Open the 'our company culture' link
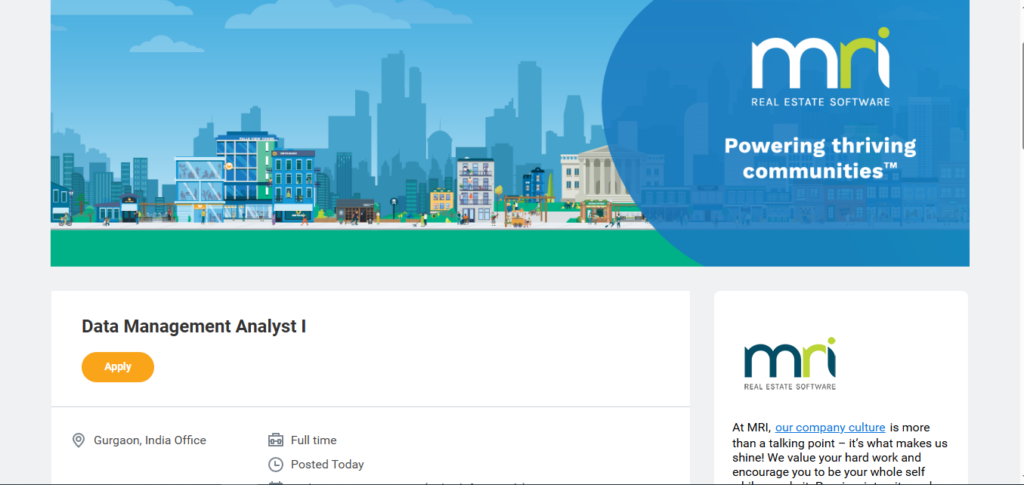1024x485 pixels. pyautogui.click(x=830, y=428)
